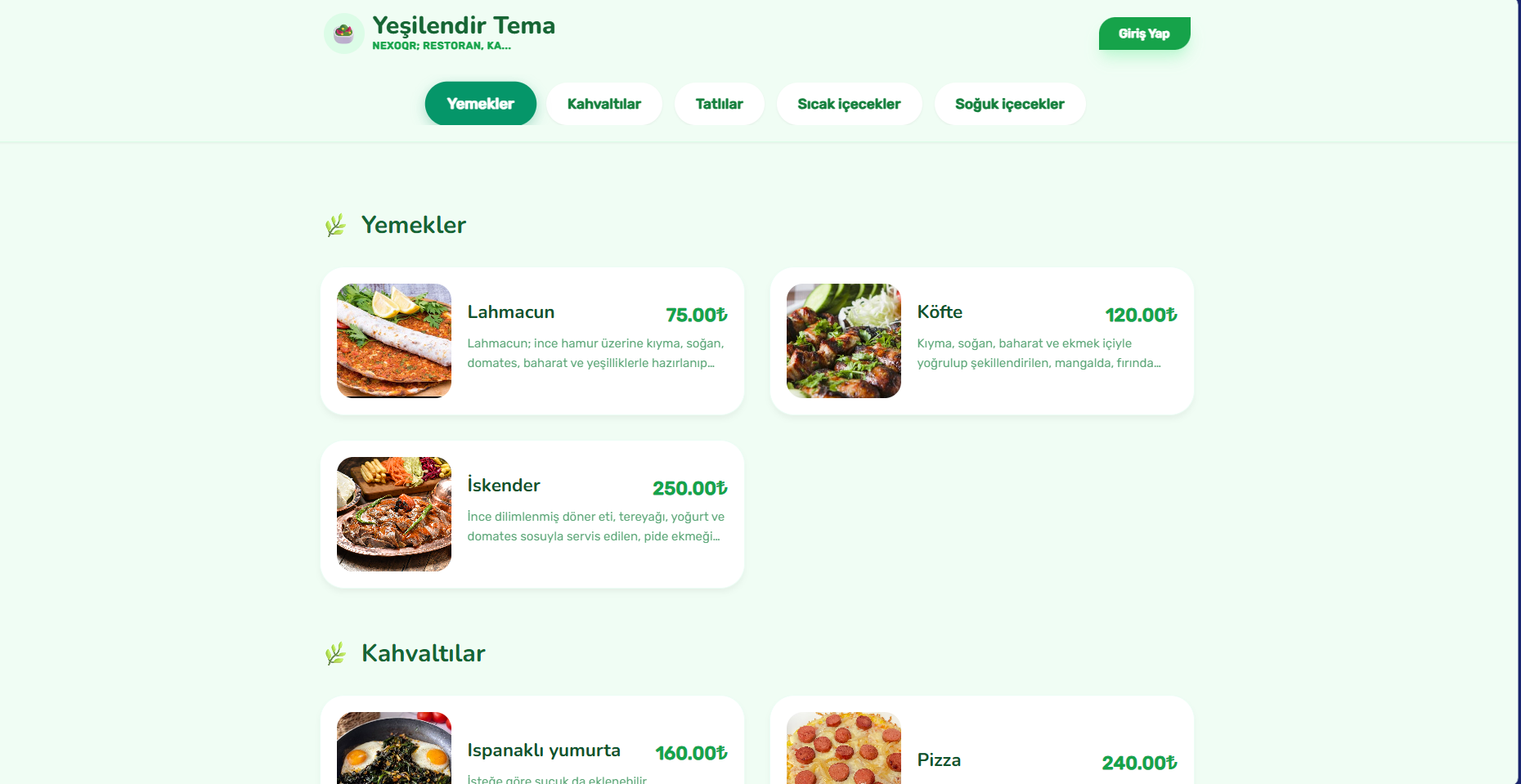1521x784 pixels.
Task: Click the Yeşilendir Tema site title
Action: click(464, 25)
